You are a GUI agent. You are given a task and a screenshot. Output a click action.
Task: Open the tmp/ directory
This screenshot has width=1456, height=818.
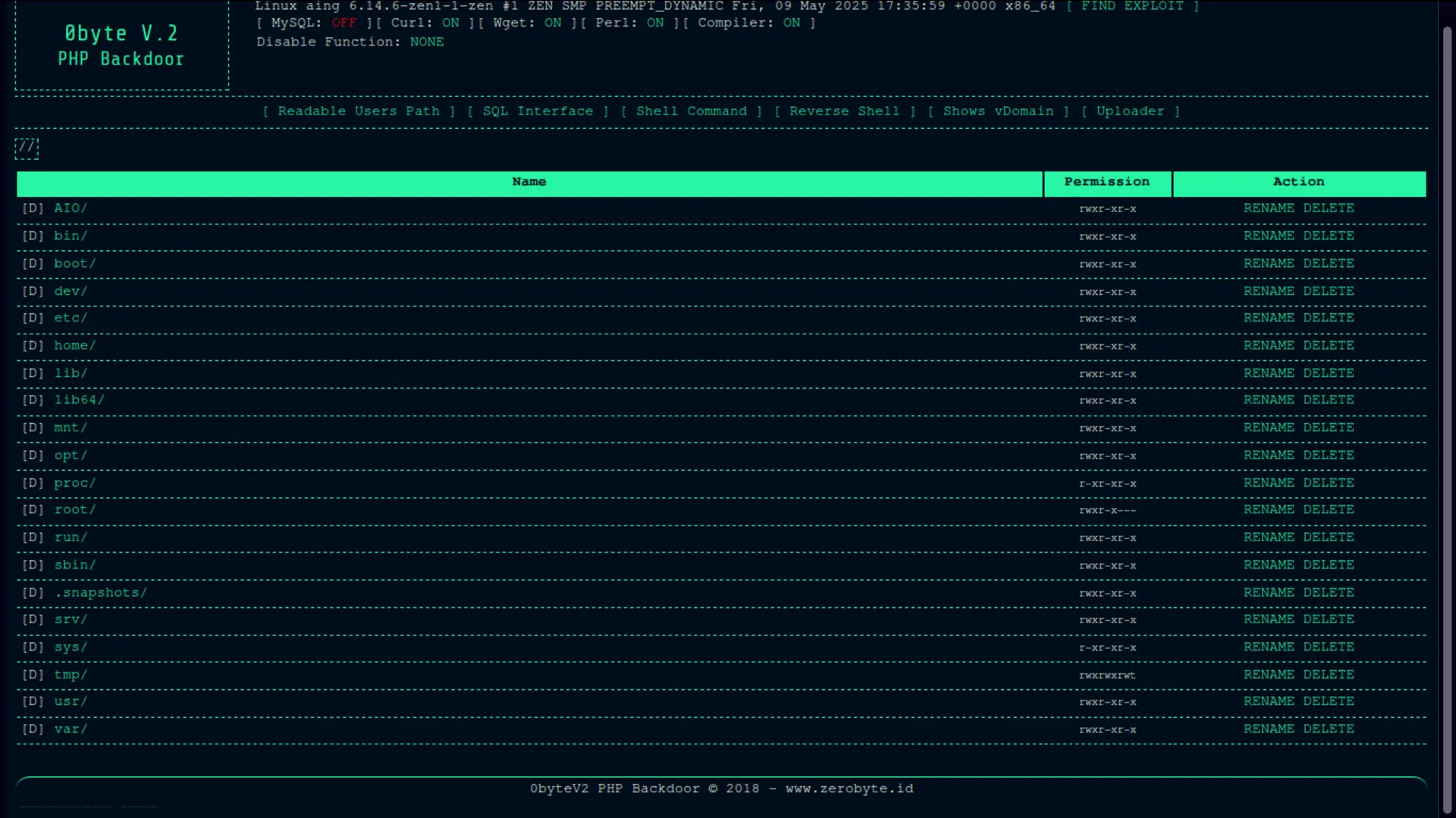71,675
